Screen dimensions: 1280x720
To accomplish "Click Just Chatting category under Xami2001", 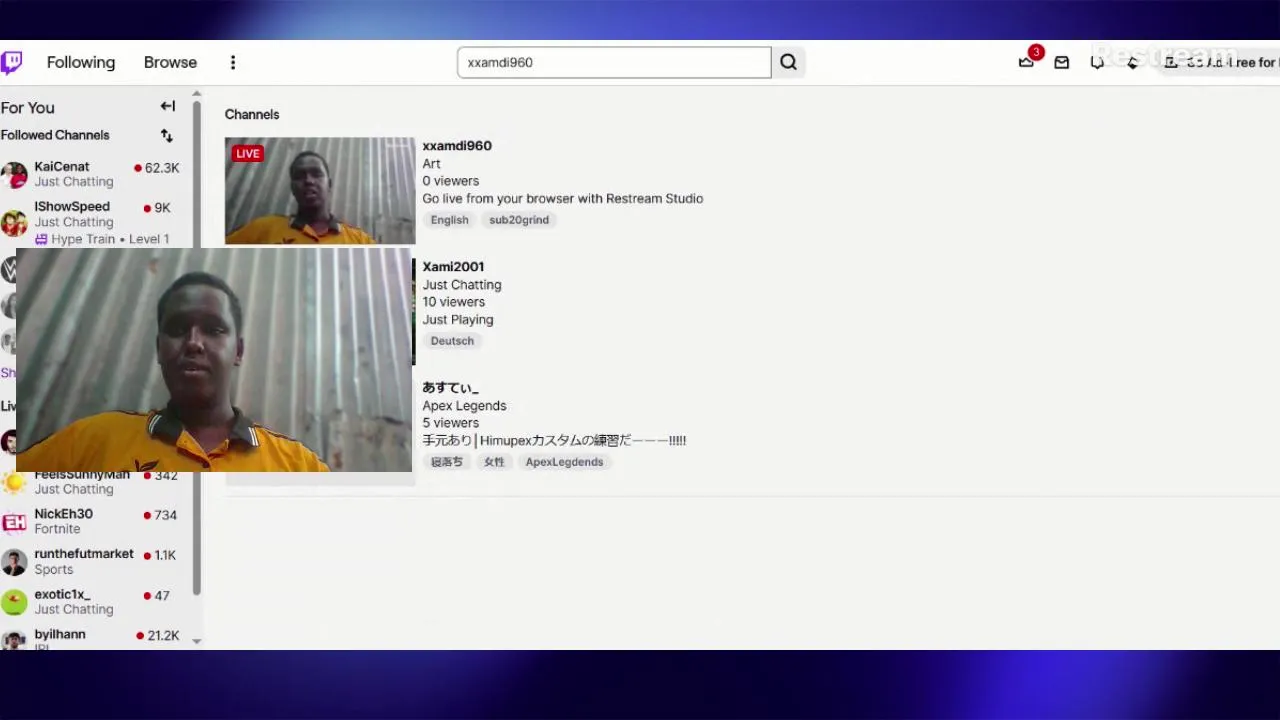I will point(462,285).
